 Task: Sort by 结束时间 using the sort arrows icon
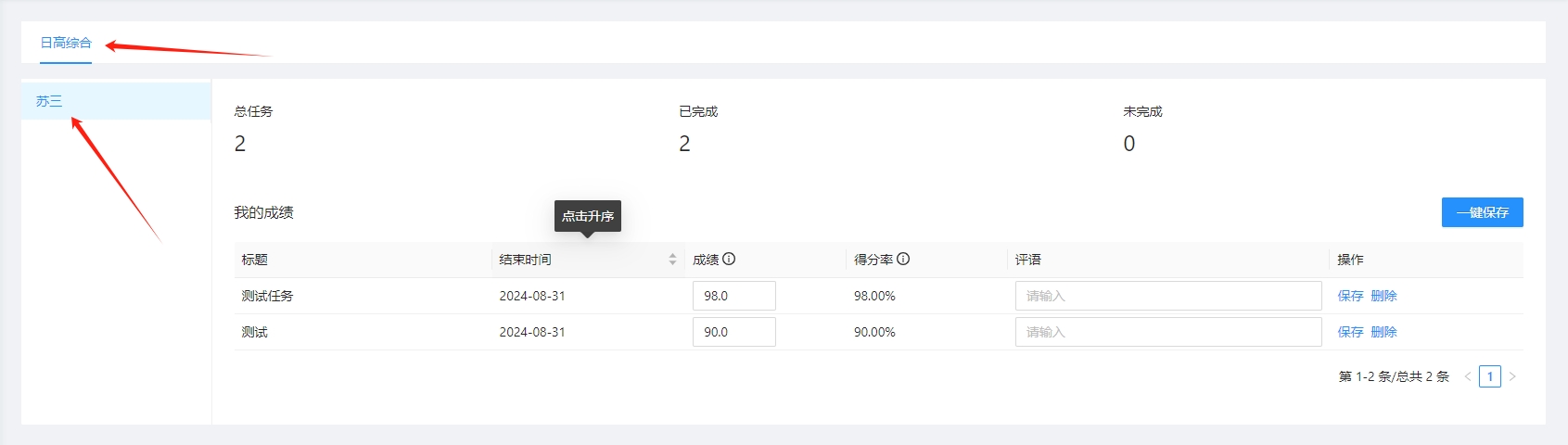pos(672,260)
